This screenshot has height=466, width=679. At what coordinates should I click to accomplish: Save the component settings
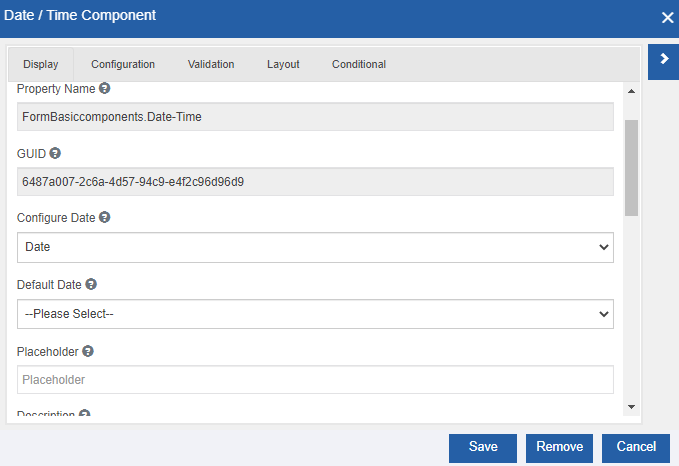pyautogui.click(x=483, y=448)
